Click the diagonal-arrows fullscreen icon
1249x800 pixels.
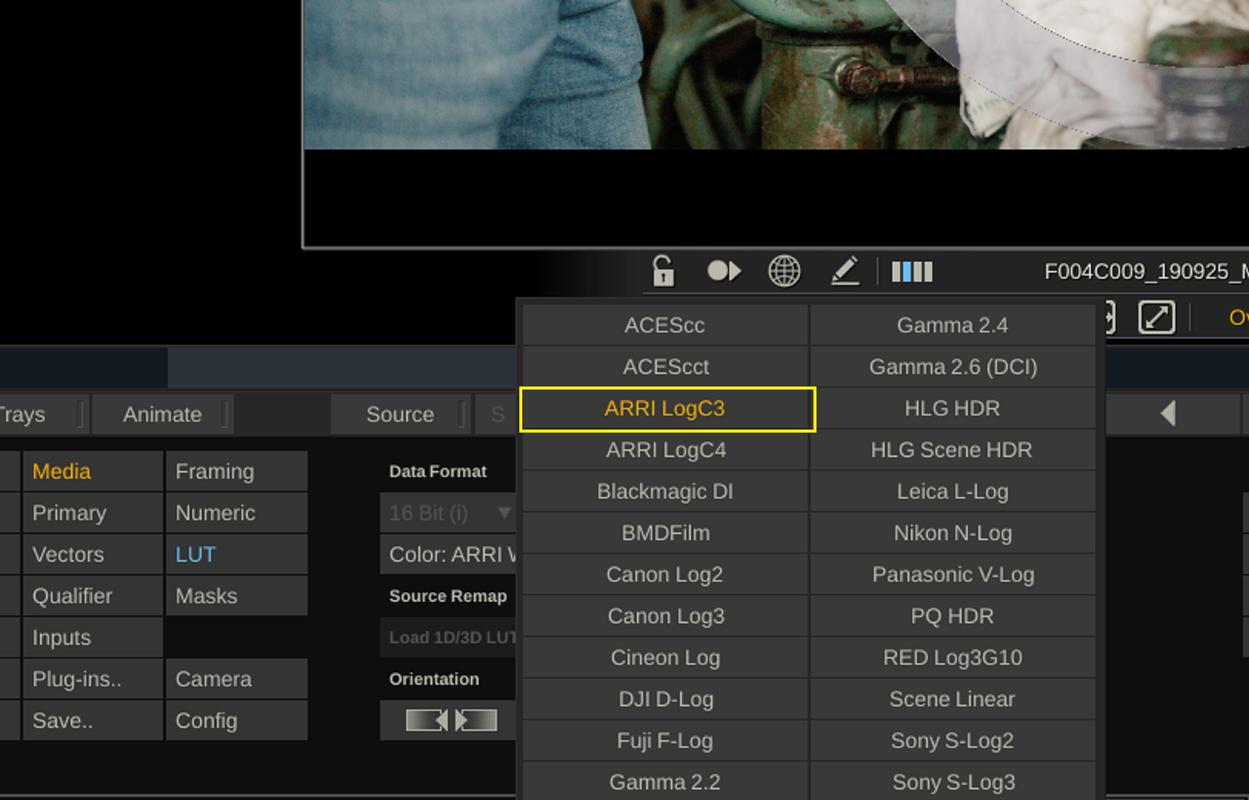(x=1156, y=317)
